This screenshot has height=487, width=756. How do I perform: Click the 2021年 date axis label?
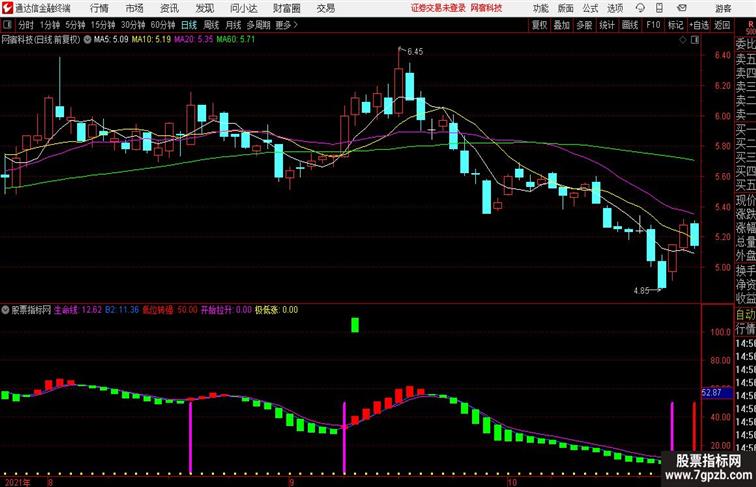[16, 482]
